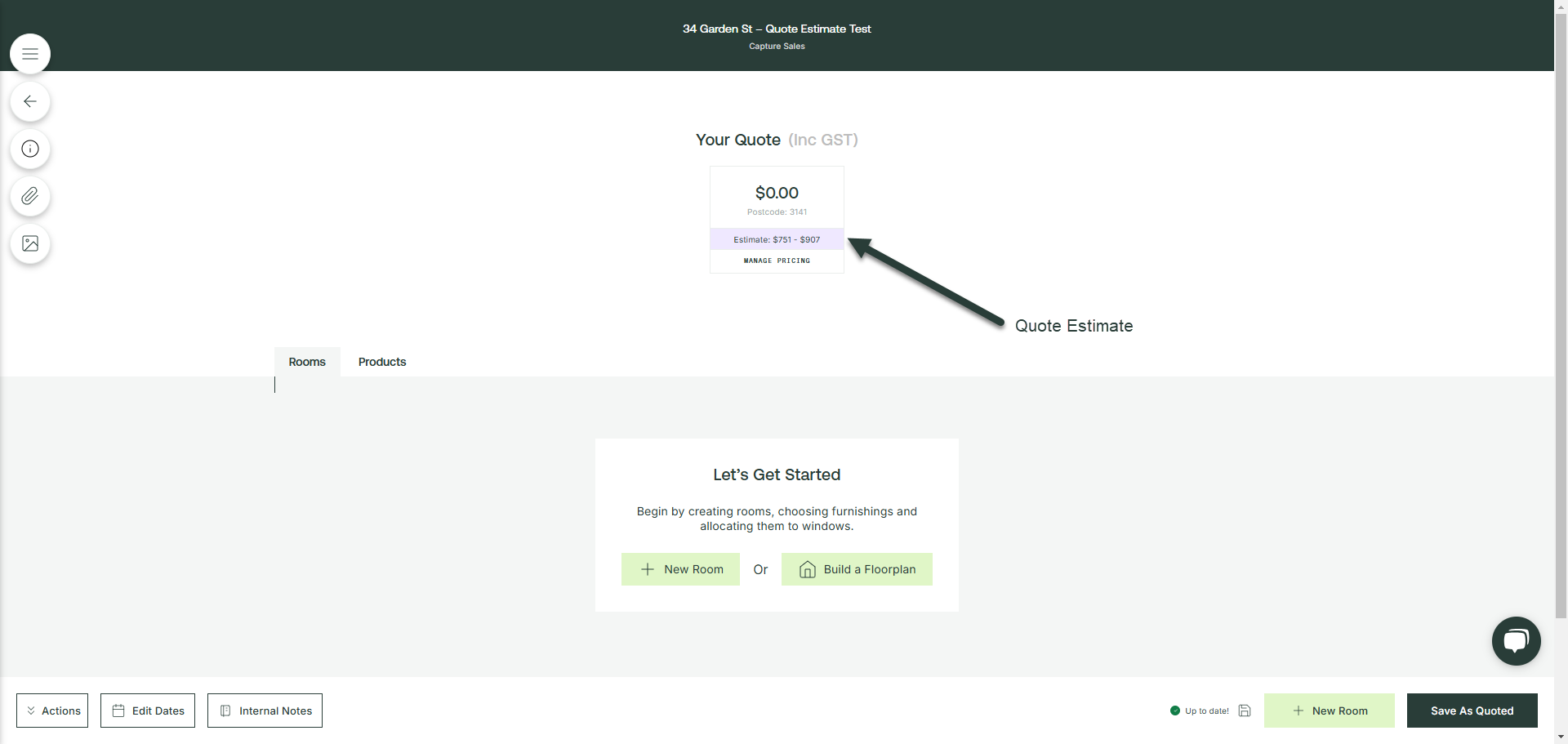The image size is (1568, 744).
Task: Switch to the Products tab
Action: point(381,362)
